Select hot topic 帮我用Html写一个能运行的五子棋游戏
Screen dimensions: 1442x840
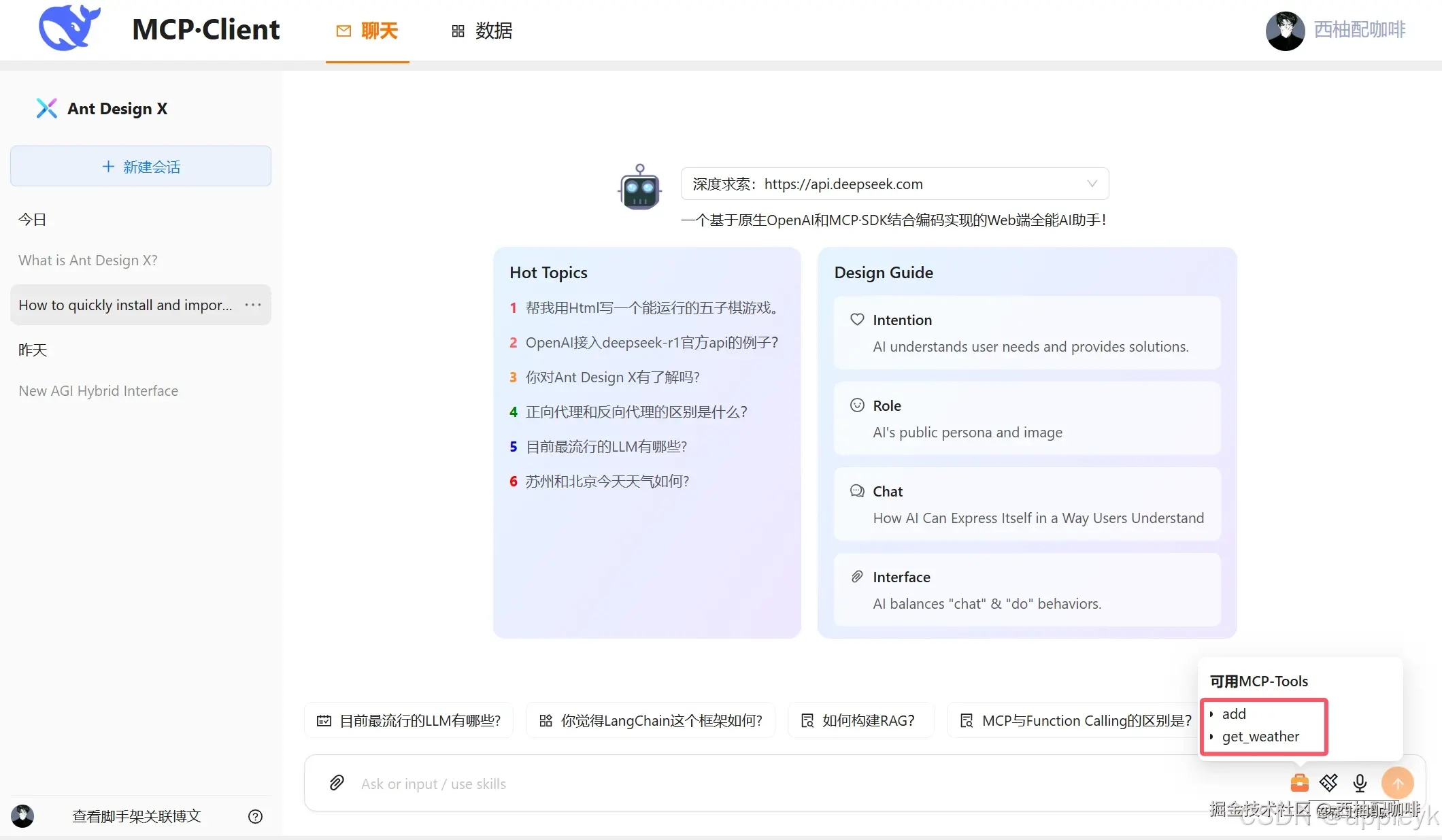pos(653,307)
